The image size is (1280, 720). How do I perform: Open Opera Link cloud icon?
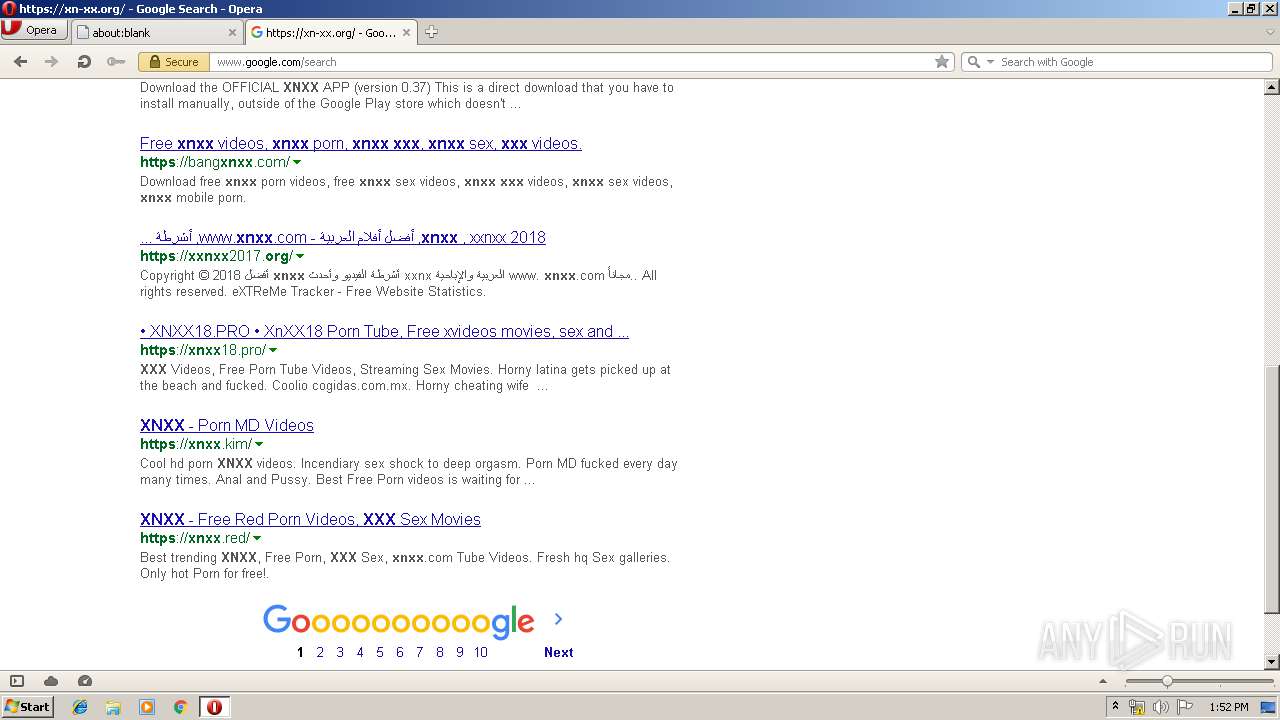(x=51, y=681)
